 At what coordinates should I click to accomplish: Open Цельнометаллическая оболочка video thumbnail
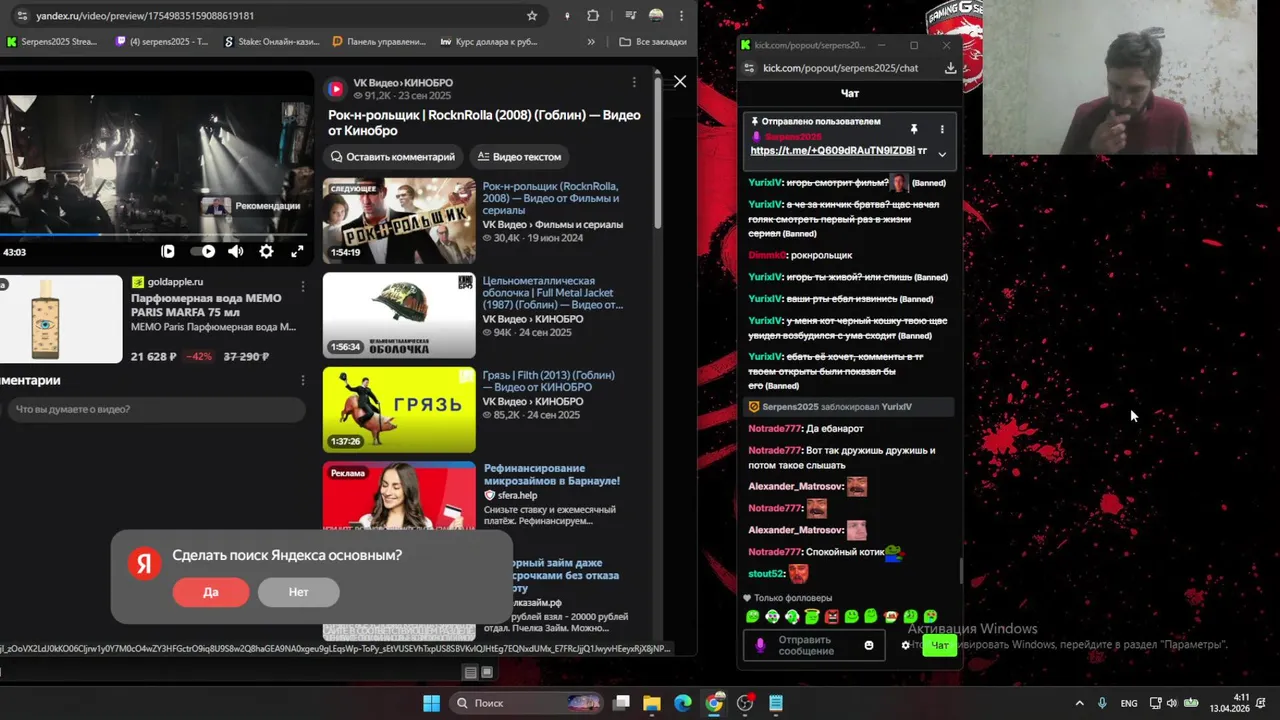click(x=399, y=315)
